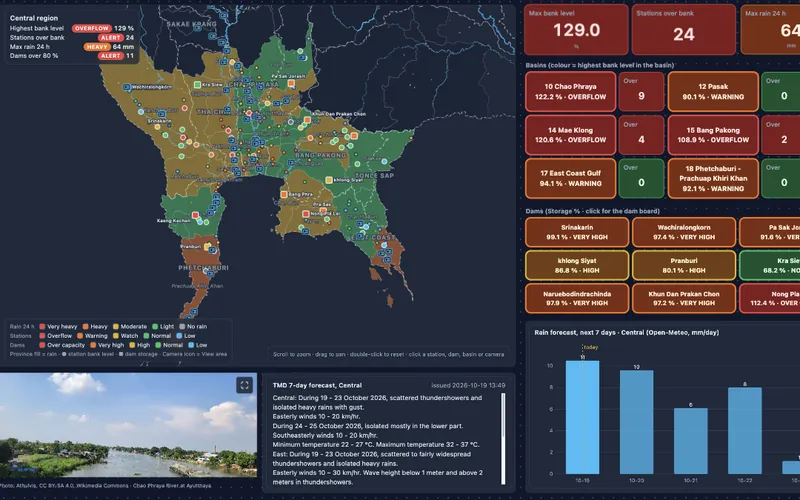Open the 17 East Coast Gulf basin card

(570, 179)
